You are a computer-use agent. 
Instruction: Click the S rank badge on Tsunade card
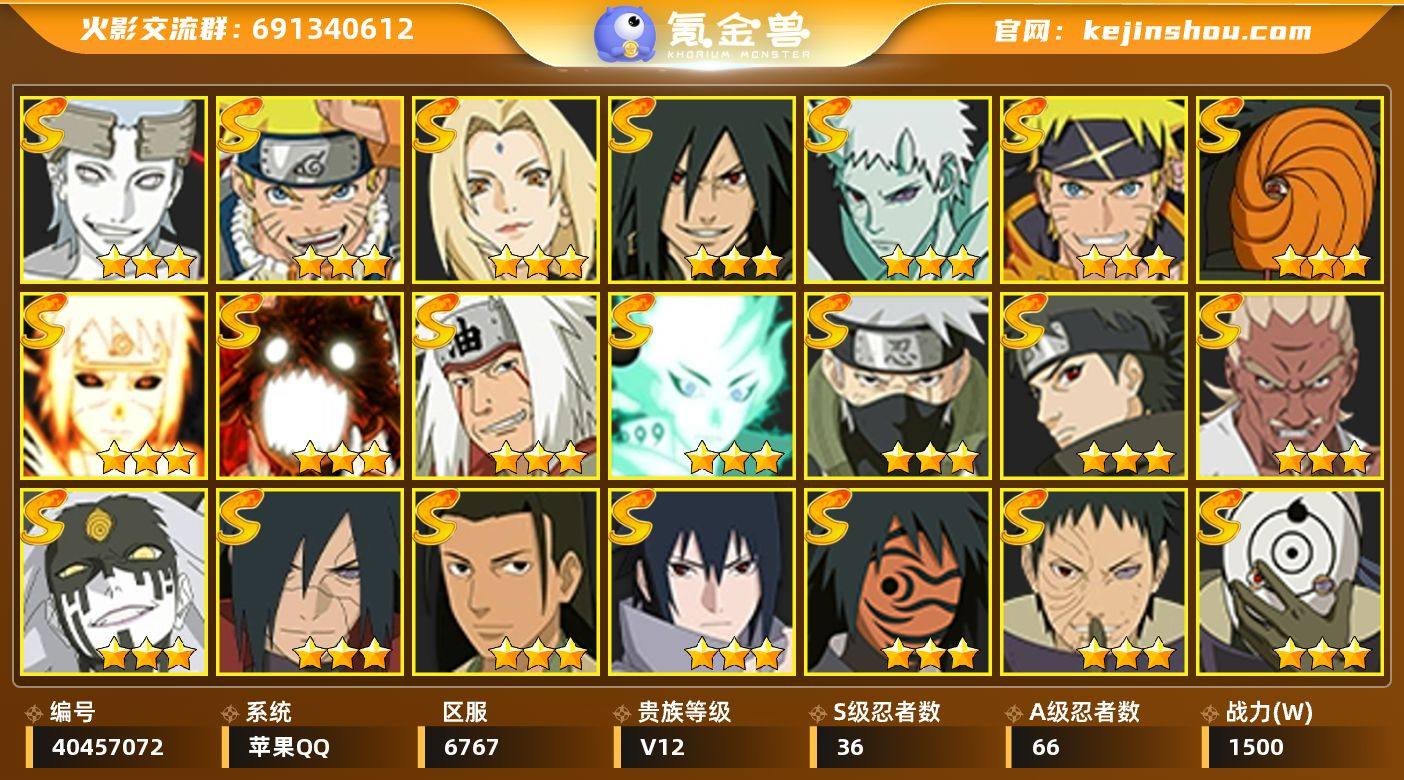[x=436, y=124]
